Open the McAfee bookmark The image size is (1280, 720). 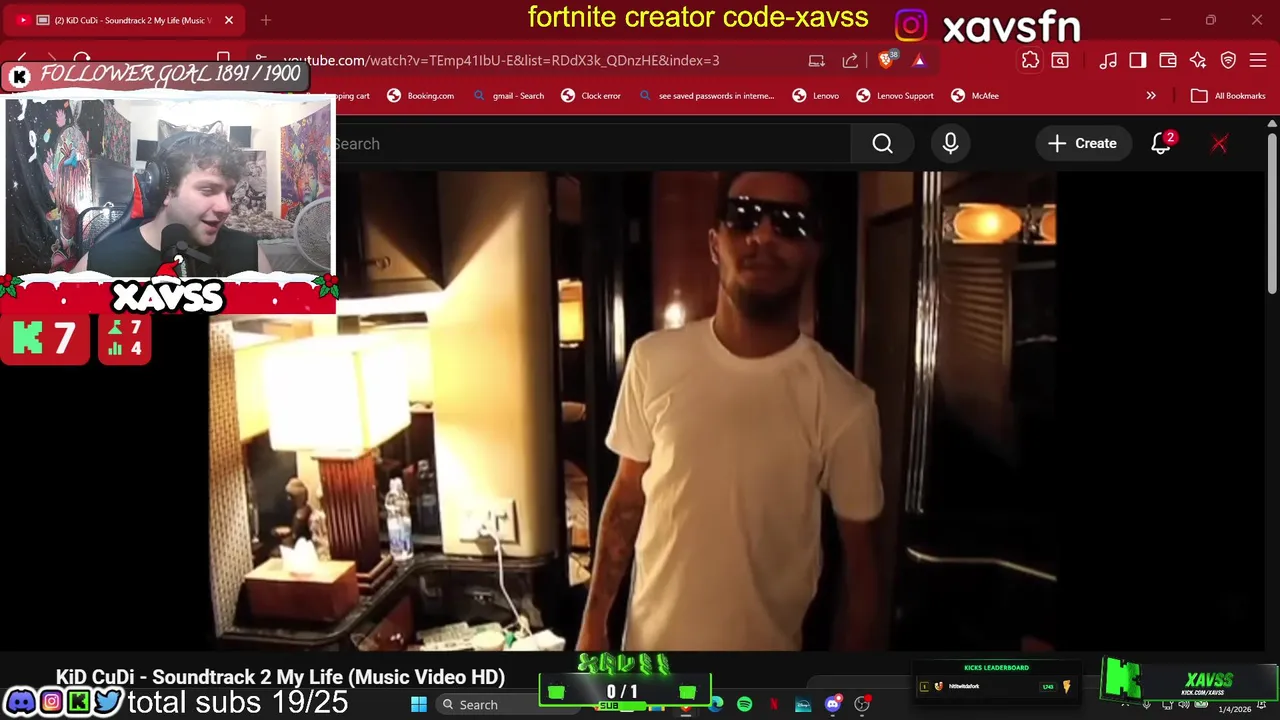(974, 96)
